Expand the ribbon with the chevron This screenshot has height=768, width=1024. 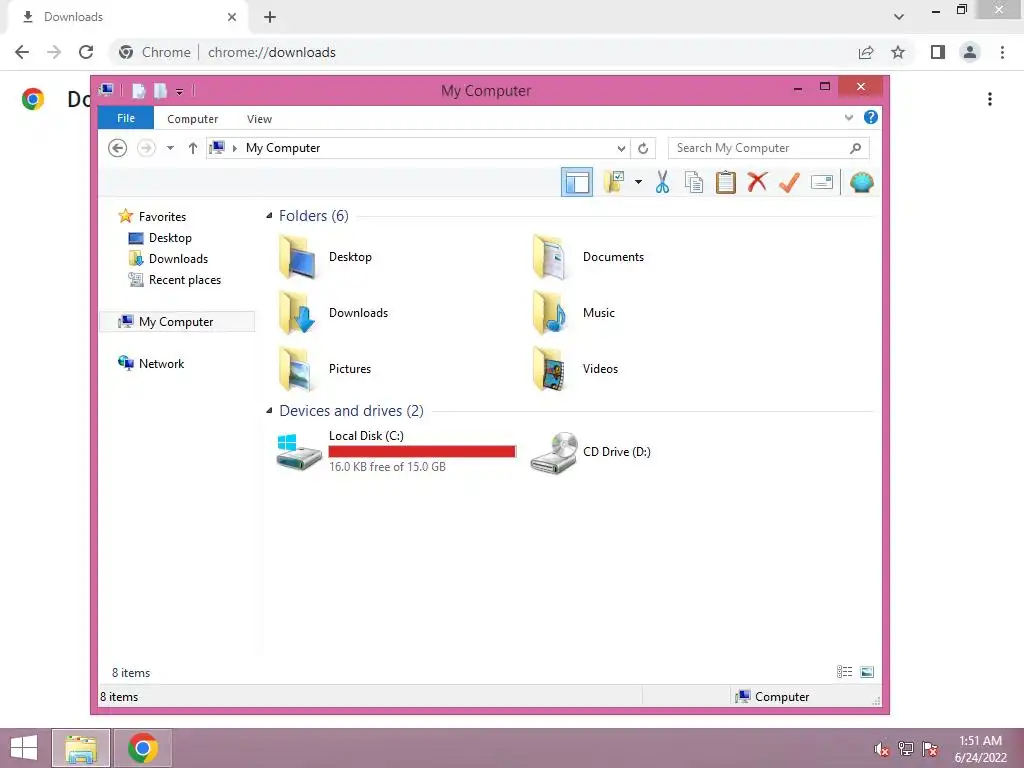(848, 118)
